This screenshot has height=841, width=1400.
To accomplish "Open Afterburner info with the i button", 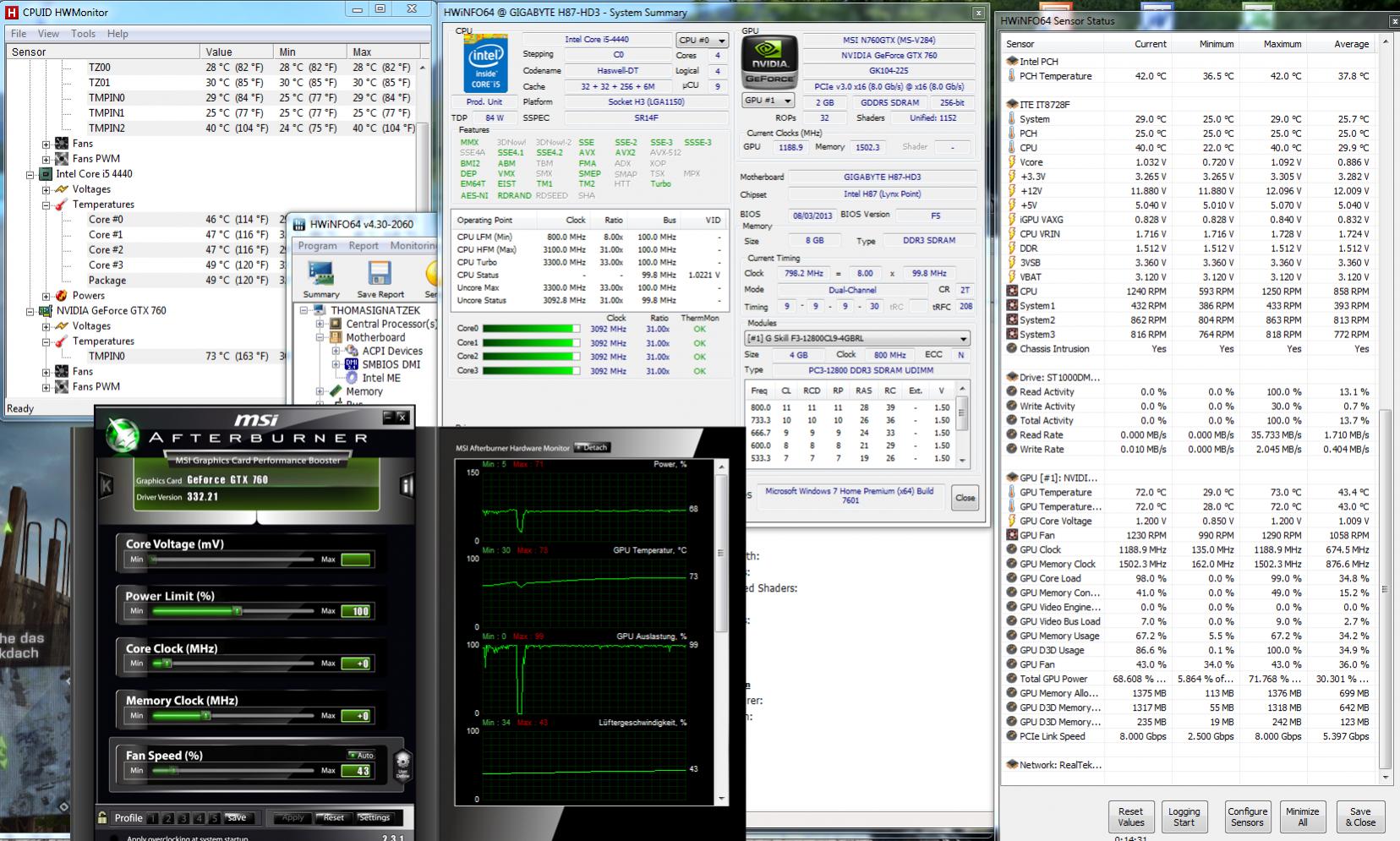I will point(407,485).
